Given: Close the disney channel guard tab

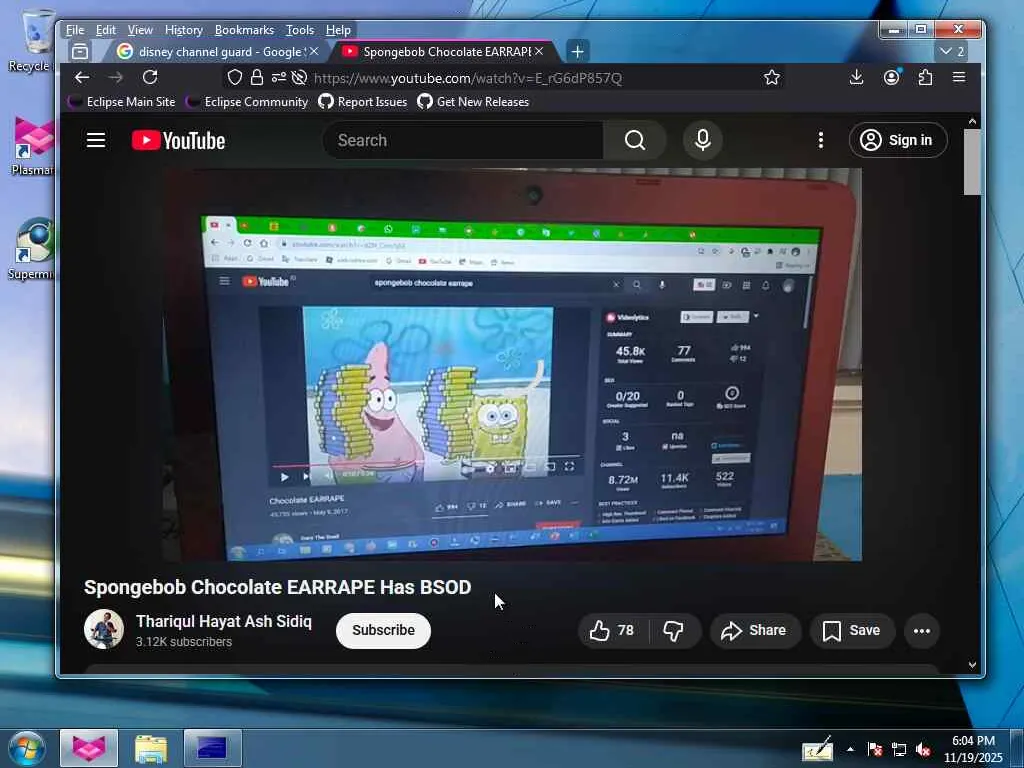Looking at the screenshot, I should (x=314, y=51).
